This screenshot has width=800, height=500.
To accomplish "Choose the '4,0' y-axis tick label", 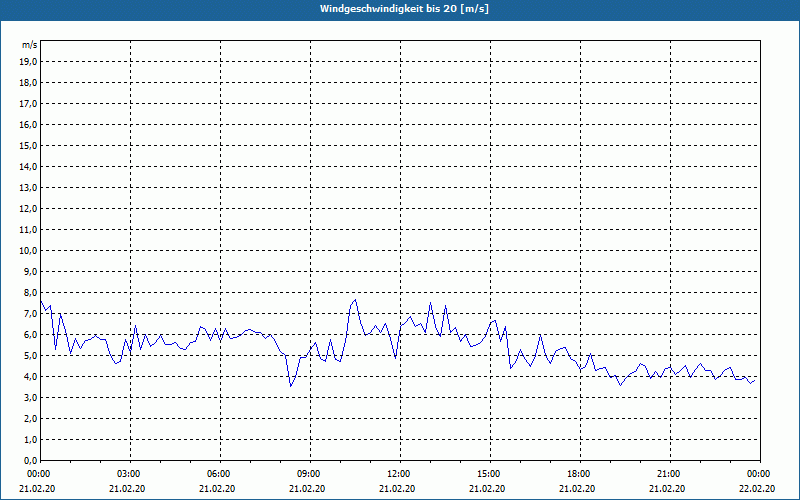I will (31, 377).
